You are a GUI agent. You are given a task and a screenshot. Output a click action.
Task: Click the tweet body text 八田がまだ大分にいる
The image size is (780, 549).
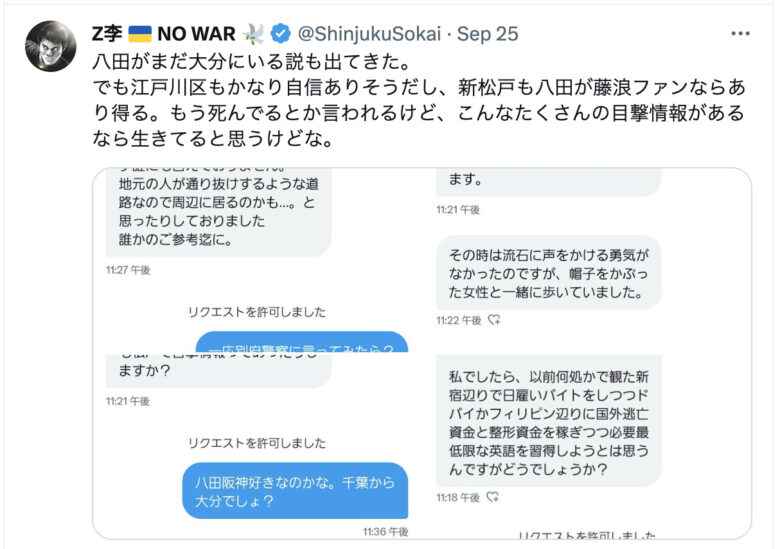click(x=252, y=62)
